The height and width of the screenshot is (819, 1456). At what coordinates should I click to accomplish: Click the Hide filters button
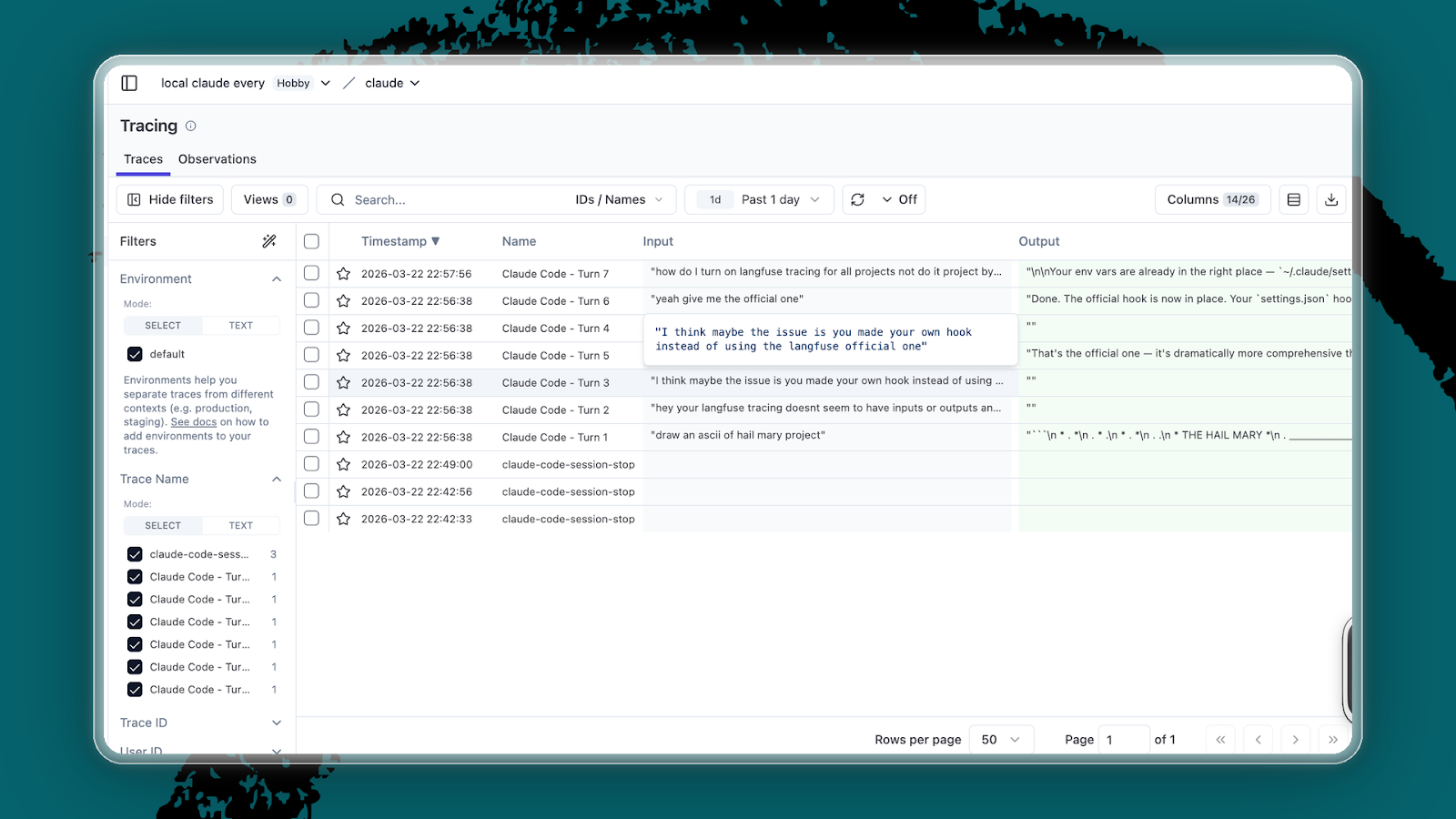(170, 199)
